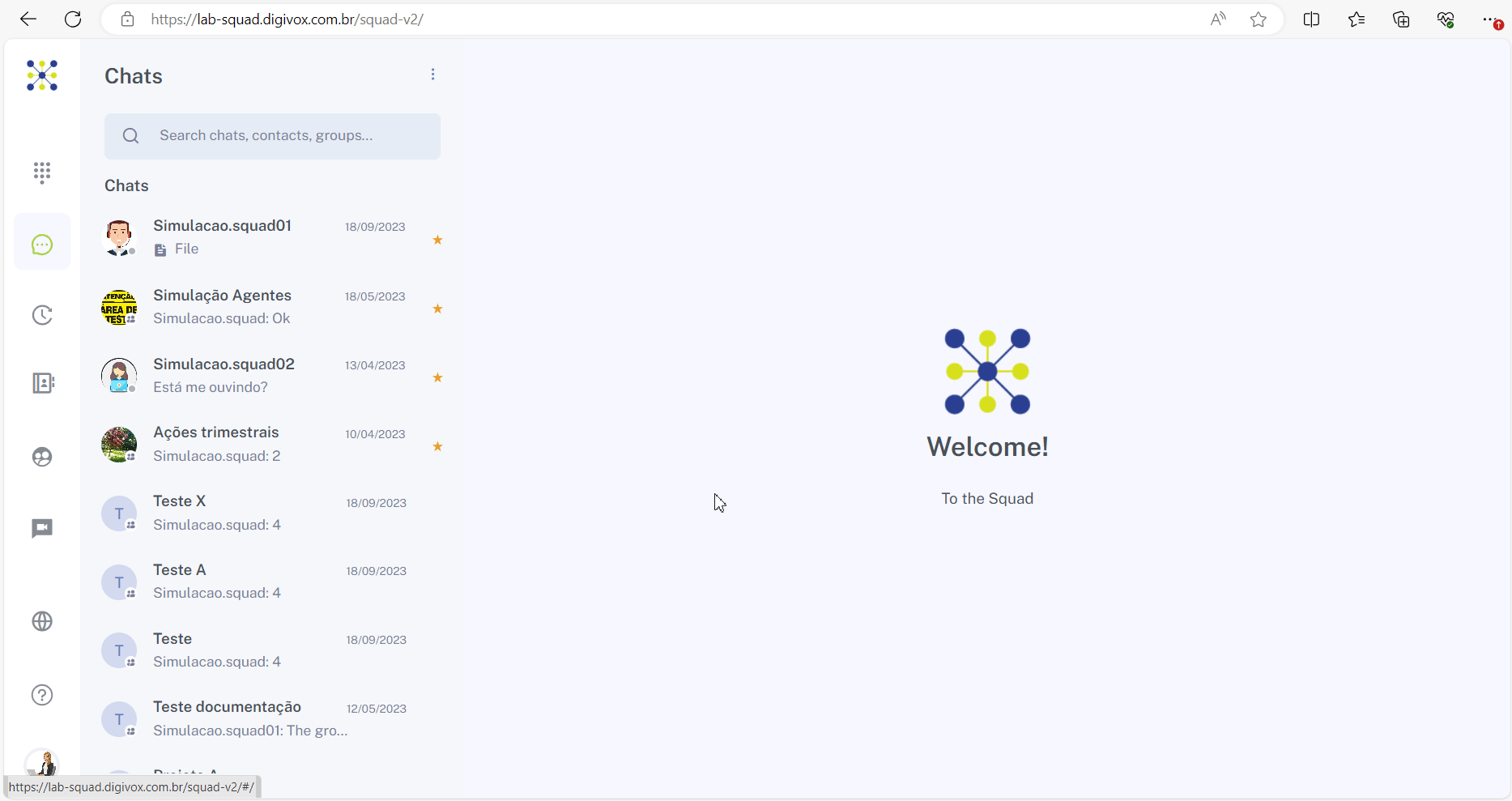Open the groups people icon
Screen dimensions: 1512x801
click(x=42, y=457)
